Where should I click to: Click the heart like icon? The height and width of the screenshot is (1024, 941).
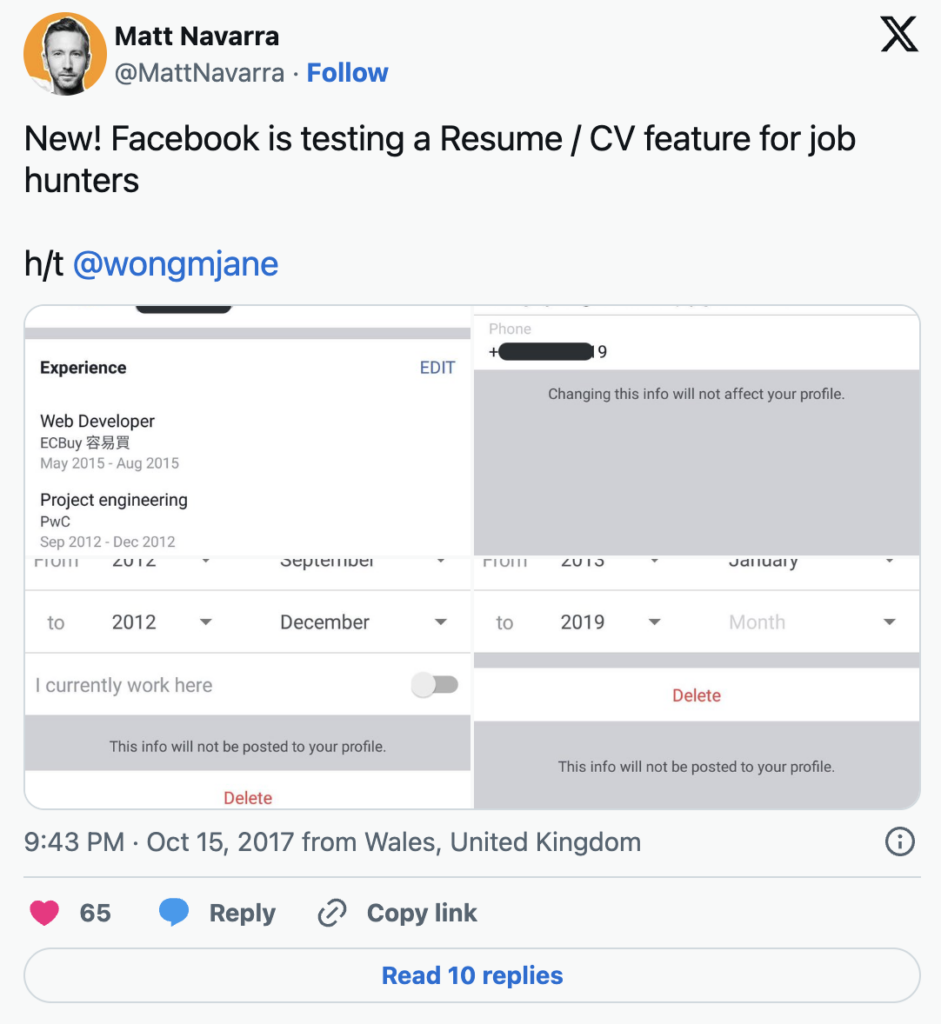(44, 912)
